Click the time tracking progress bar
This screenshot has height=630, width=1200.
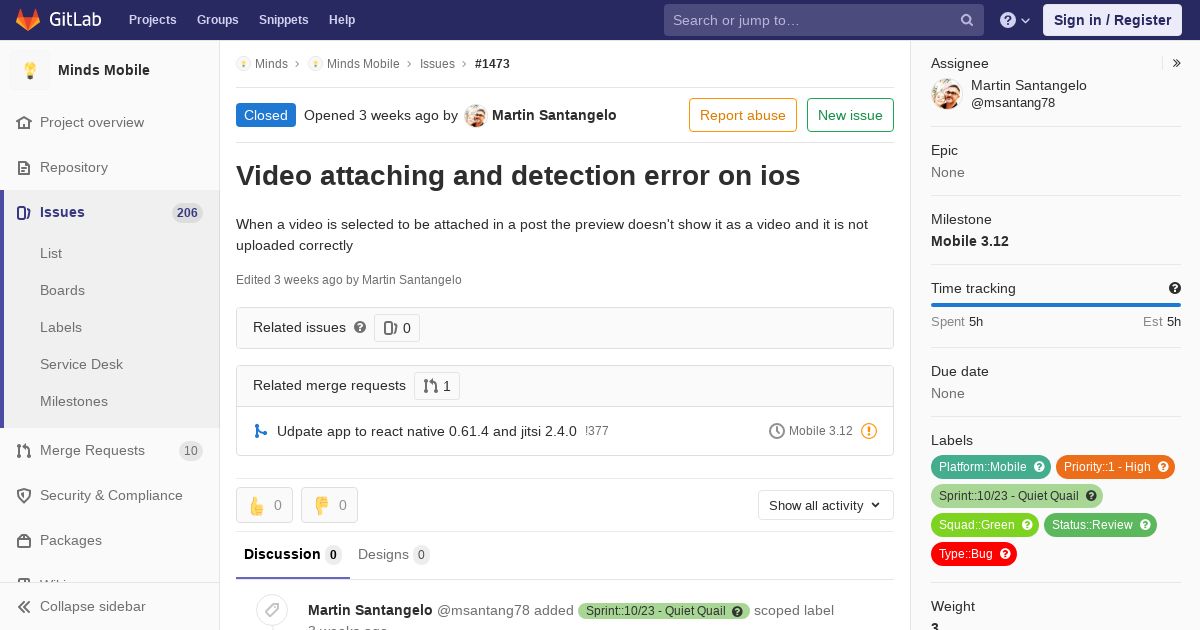pyautogui.click(x=1056, y=305)
